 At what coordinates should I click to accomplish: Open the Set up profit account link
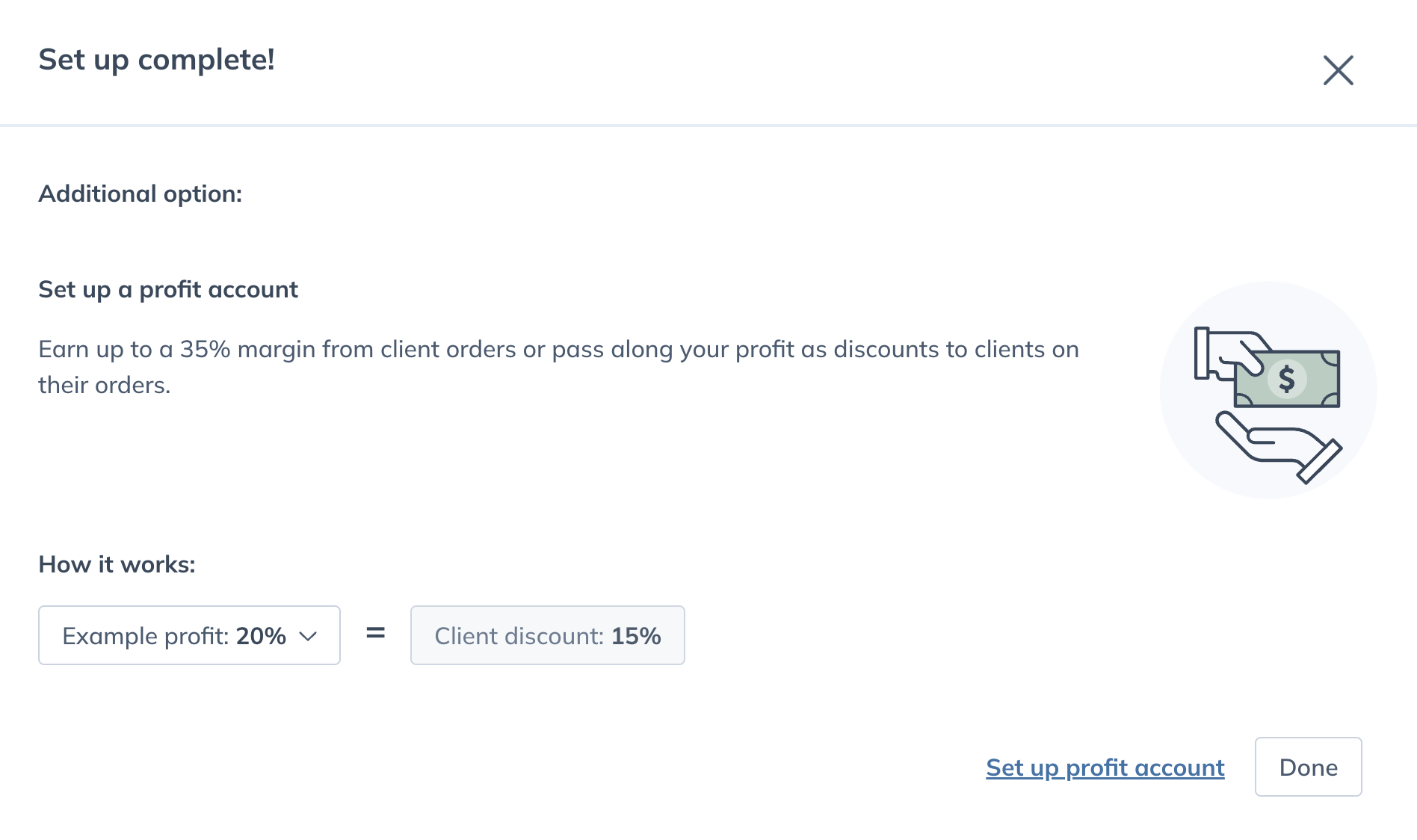pyautogui.click(x=1105, y=768)
